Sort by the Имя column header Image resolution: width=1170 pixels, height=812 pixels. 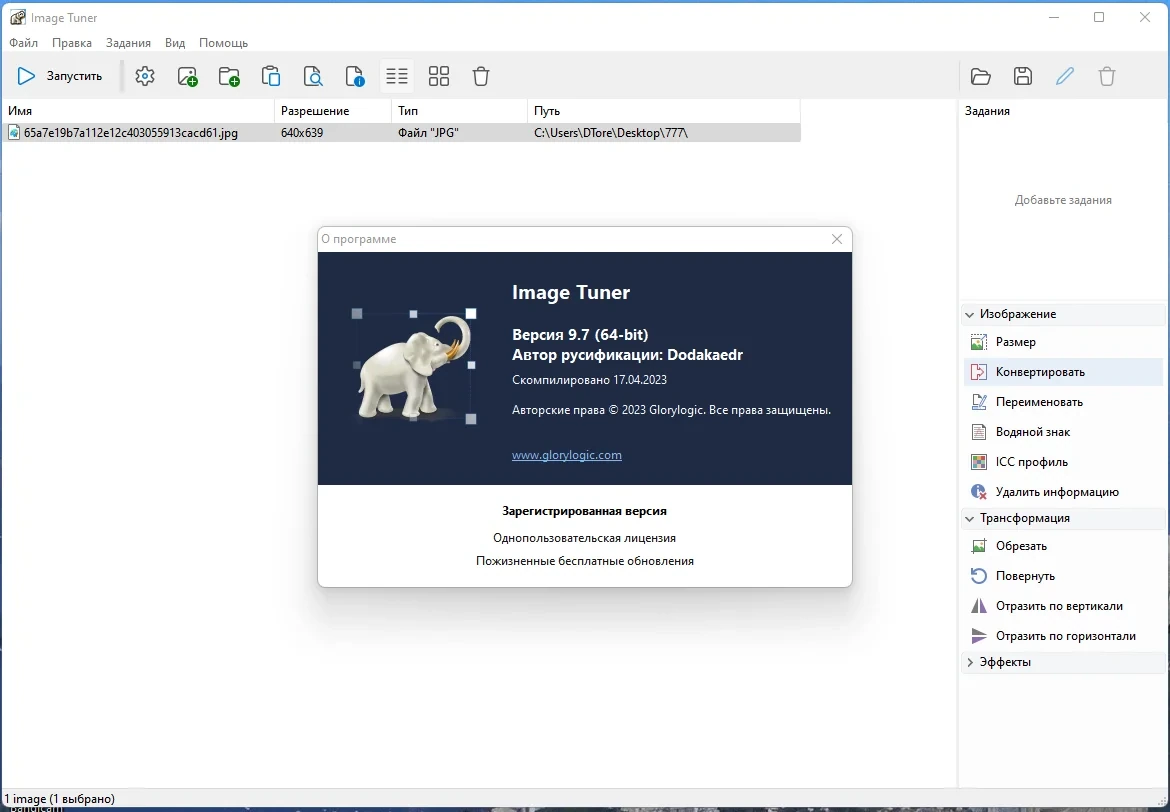click(x=138, y=111)
